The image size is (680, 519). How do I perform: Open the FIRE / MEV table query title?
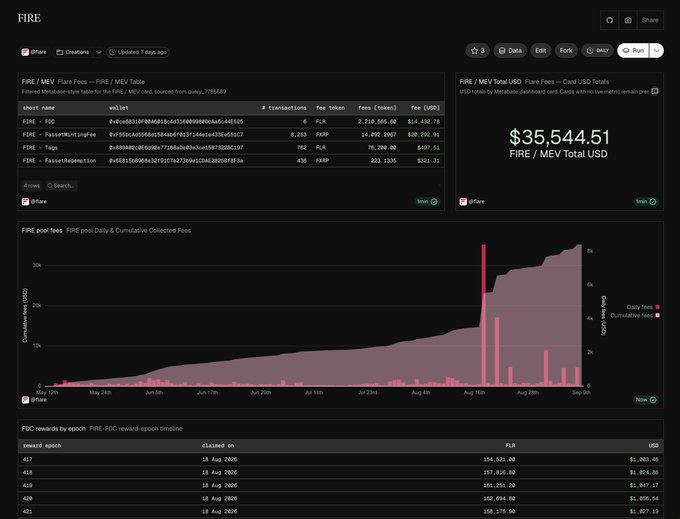tap(38, 82)
